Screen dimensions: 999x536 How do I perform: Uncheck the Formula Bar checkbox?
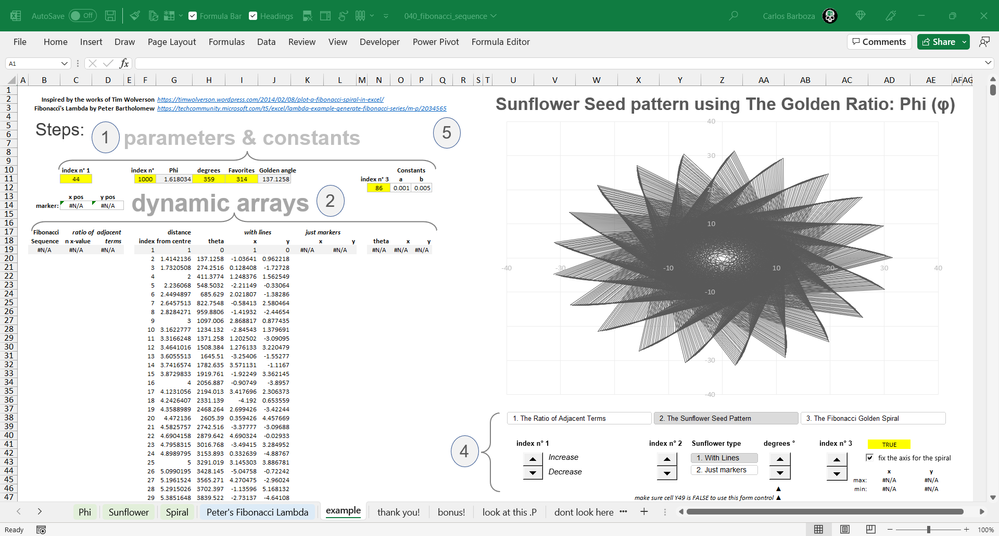(190, 16)
